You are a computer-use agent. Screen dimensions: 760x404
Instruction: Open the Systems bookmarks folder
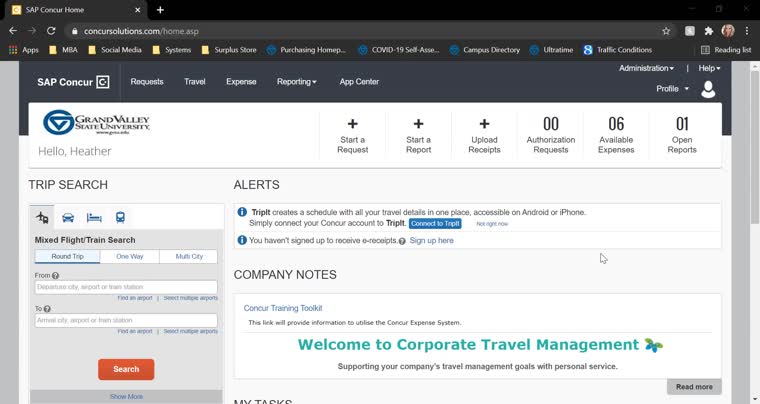tap(172, 49)
